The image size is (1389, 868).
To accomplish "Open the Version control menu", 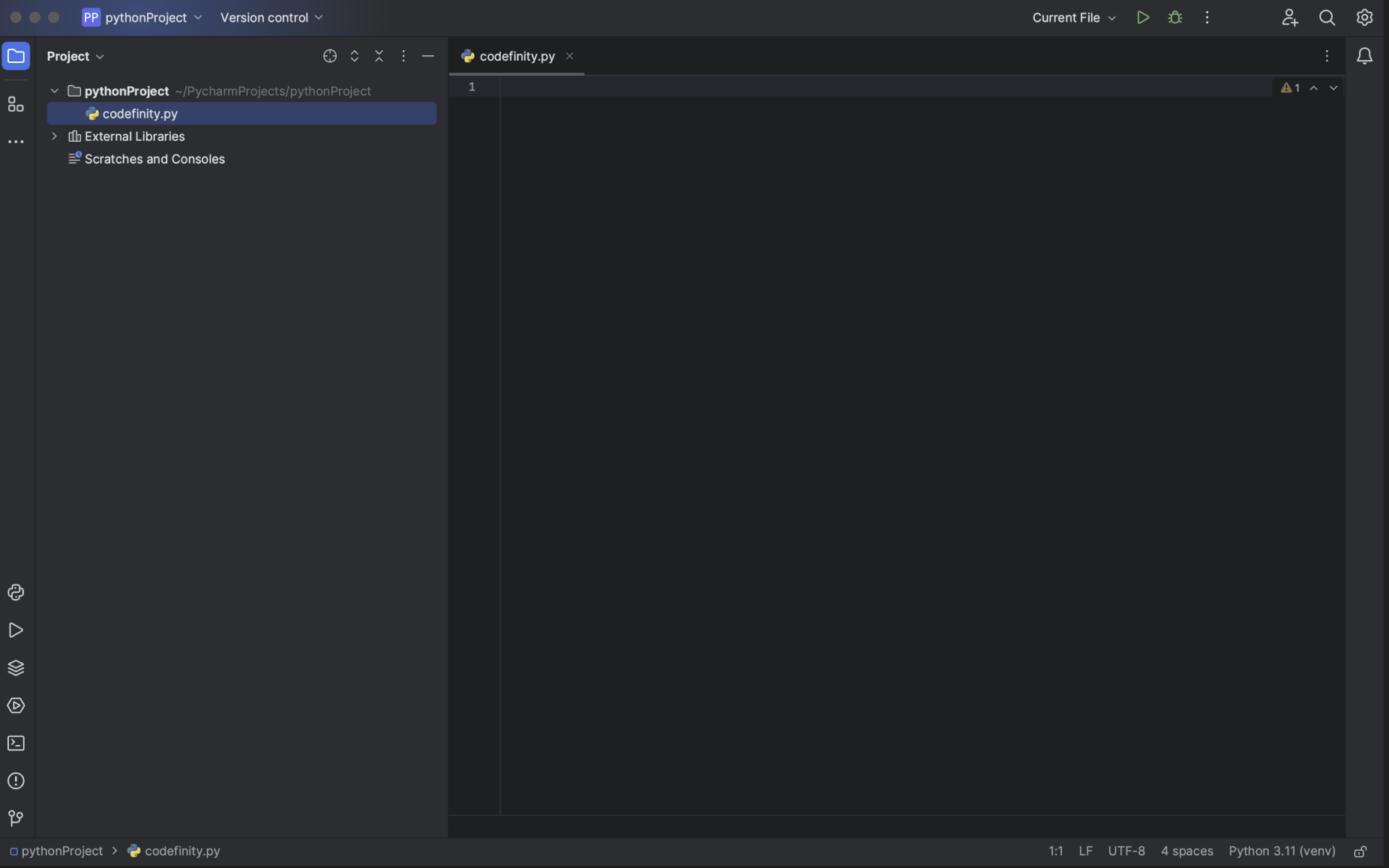I will [x=271, y=17].
